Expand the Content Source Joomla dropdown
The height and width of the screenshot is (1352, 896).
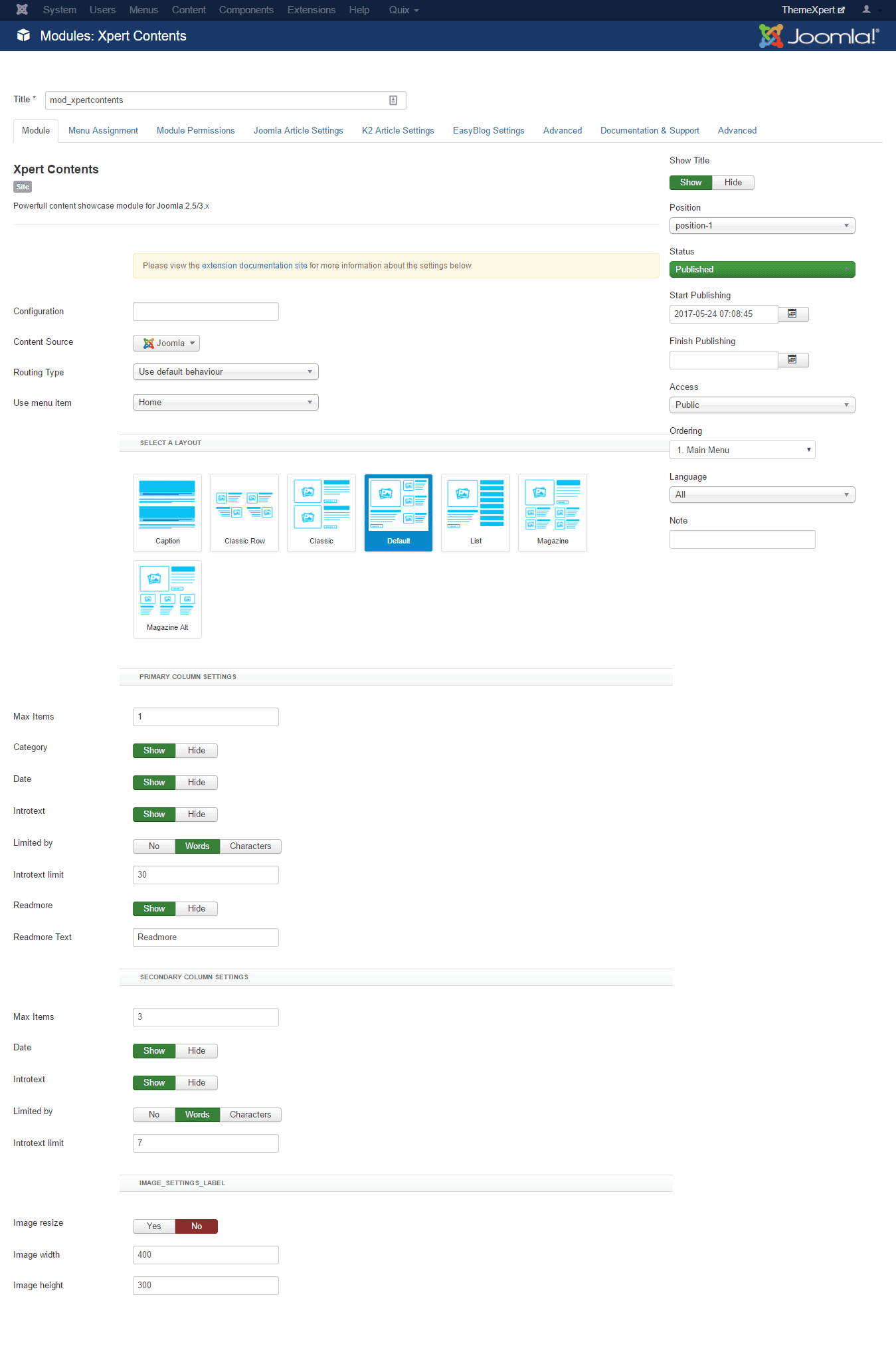167,343
